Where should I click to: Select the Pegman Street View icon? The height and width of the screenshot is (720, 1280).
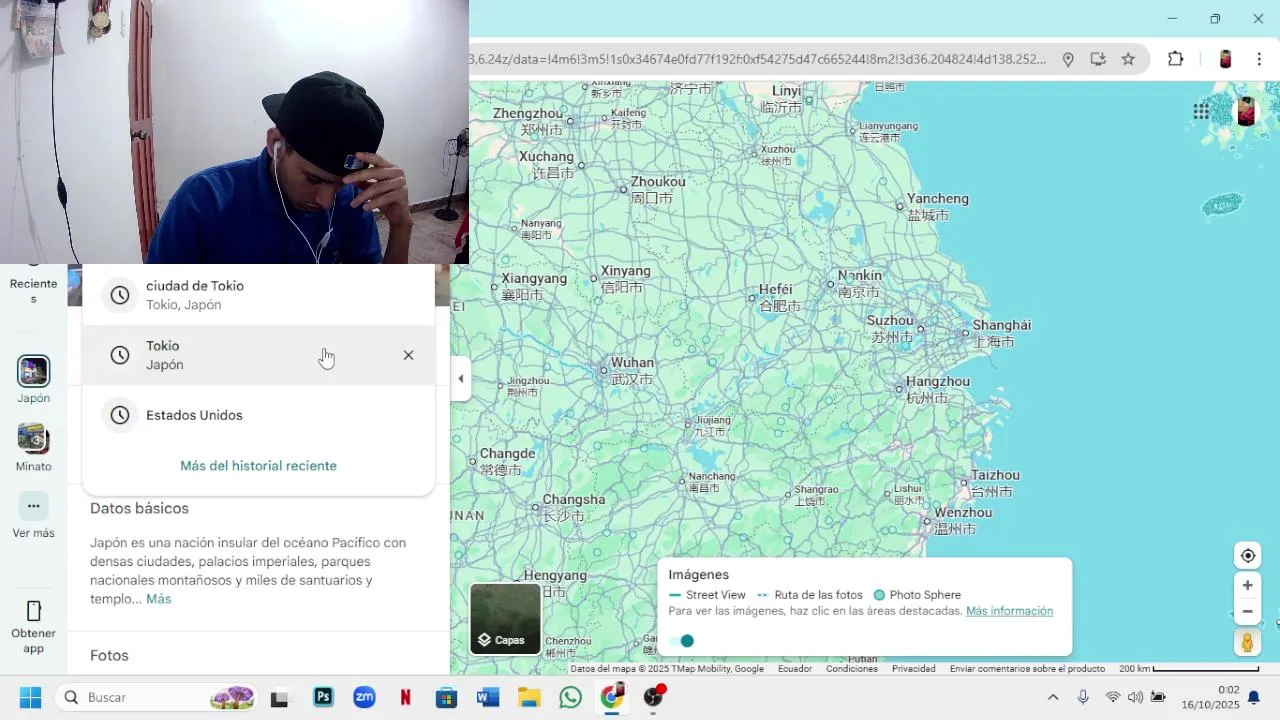(1247, 642)
